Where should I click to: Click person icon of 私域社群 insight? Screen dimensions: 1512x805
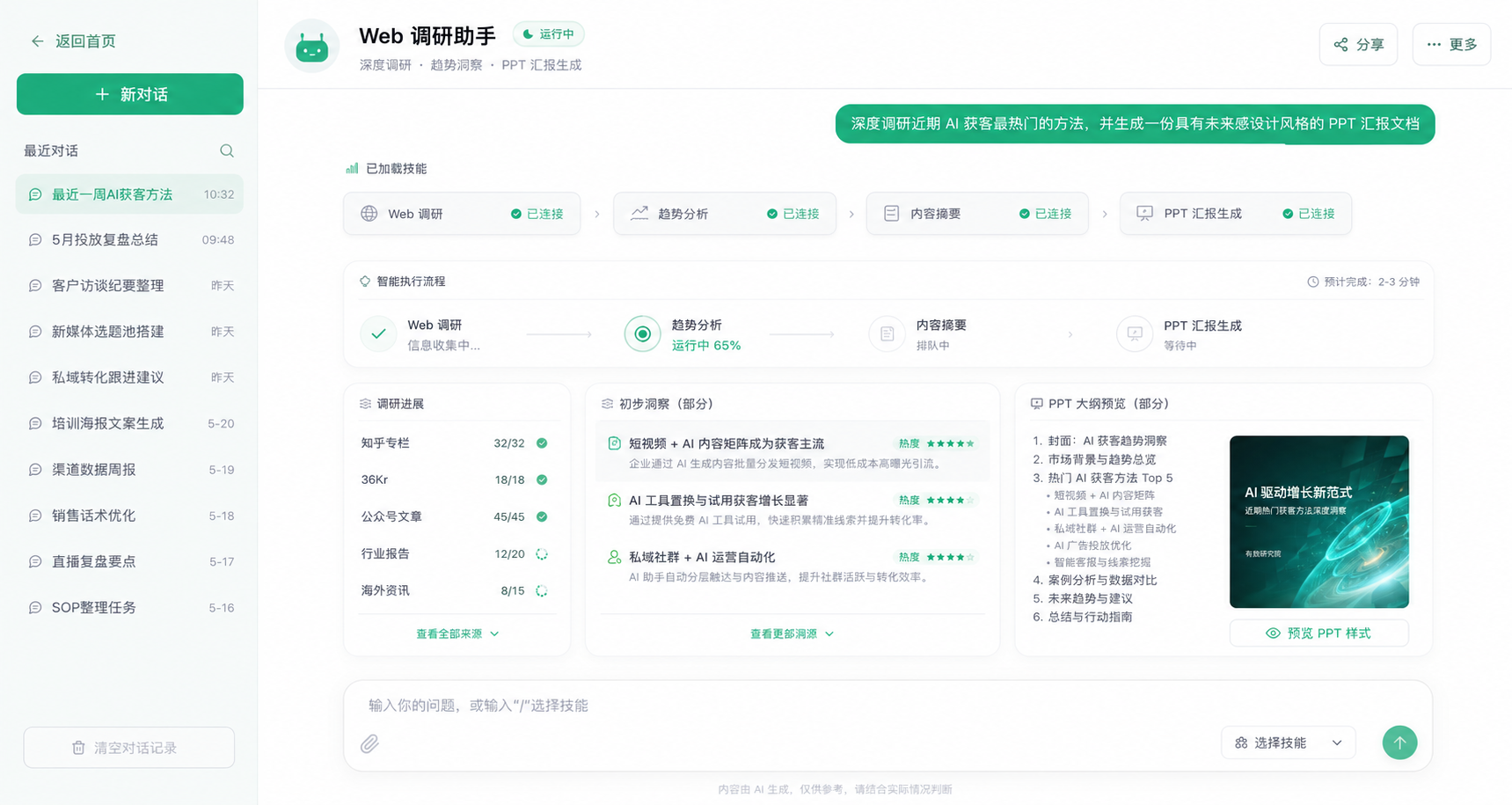point(614,557)
